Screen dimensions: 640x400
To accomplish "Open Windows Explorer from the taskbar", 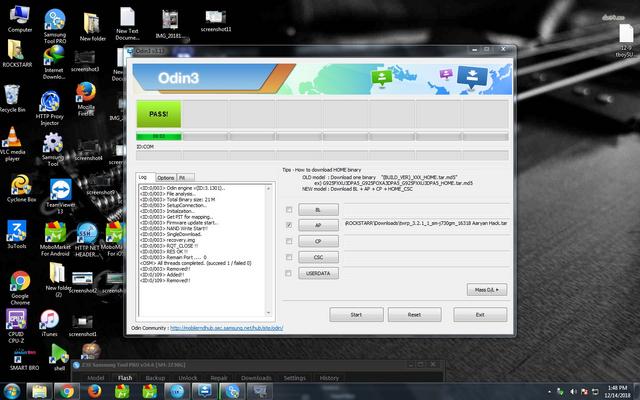I will coord(40,391).
